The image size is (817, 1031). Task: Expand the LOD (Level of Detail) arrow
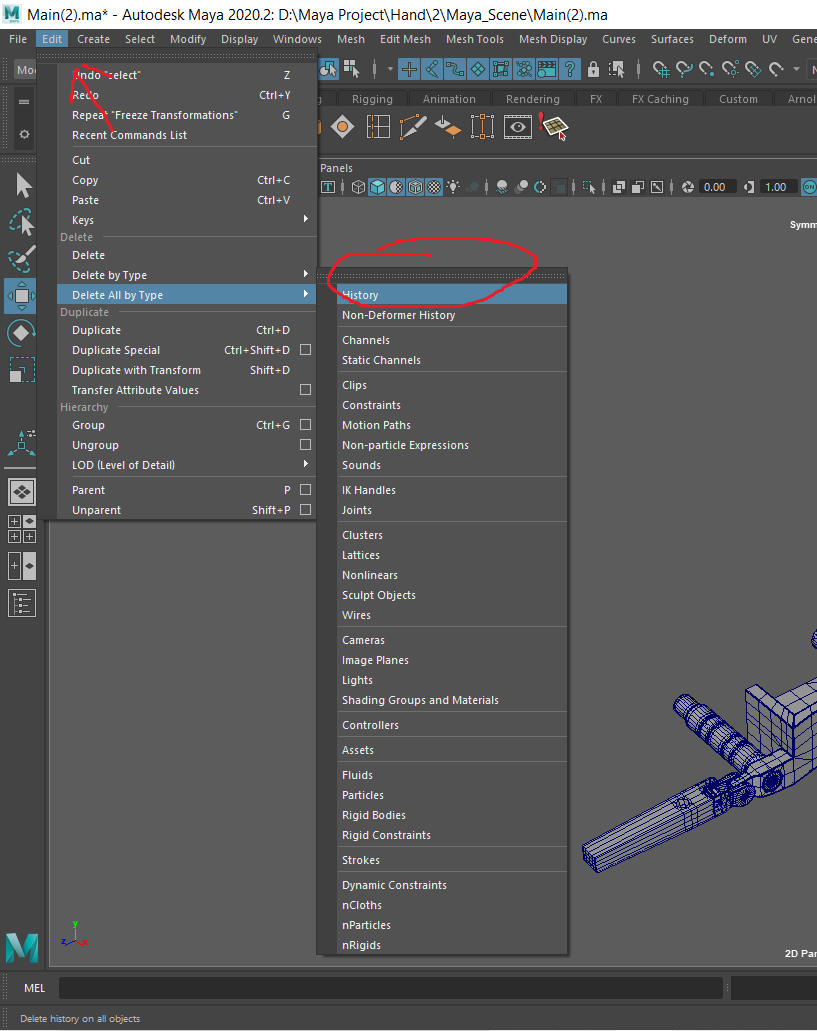click(306, 464)
